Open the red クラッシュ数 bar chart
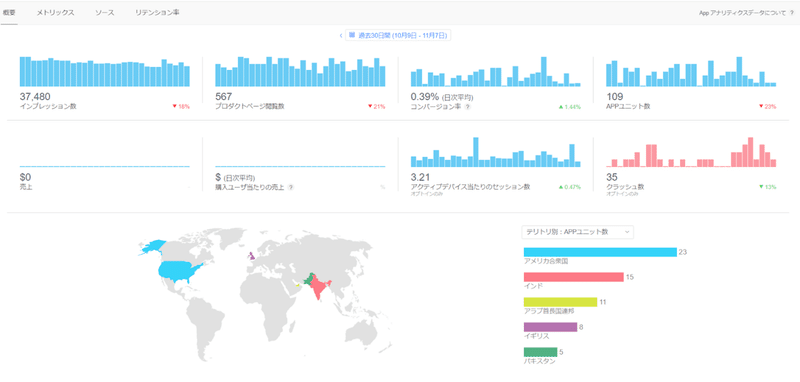800x382 pixels. pos(691,152)
